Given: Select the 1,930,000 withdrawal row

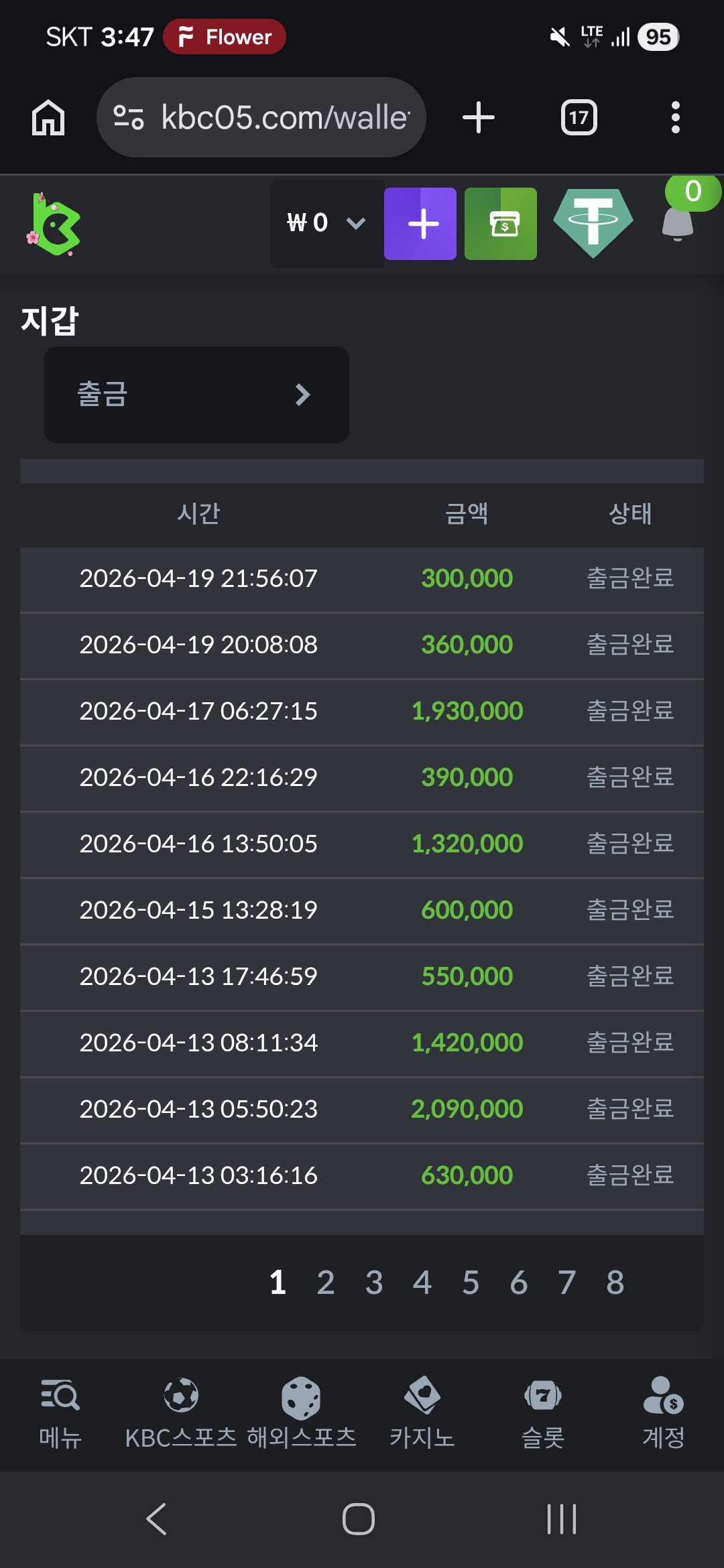Looking at the screenshot, I should click(x=362, y=712).
